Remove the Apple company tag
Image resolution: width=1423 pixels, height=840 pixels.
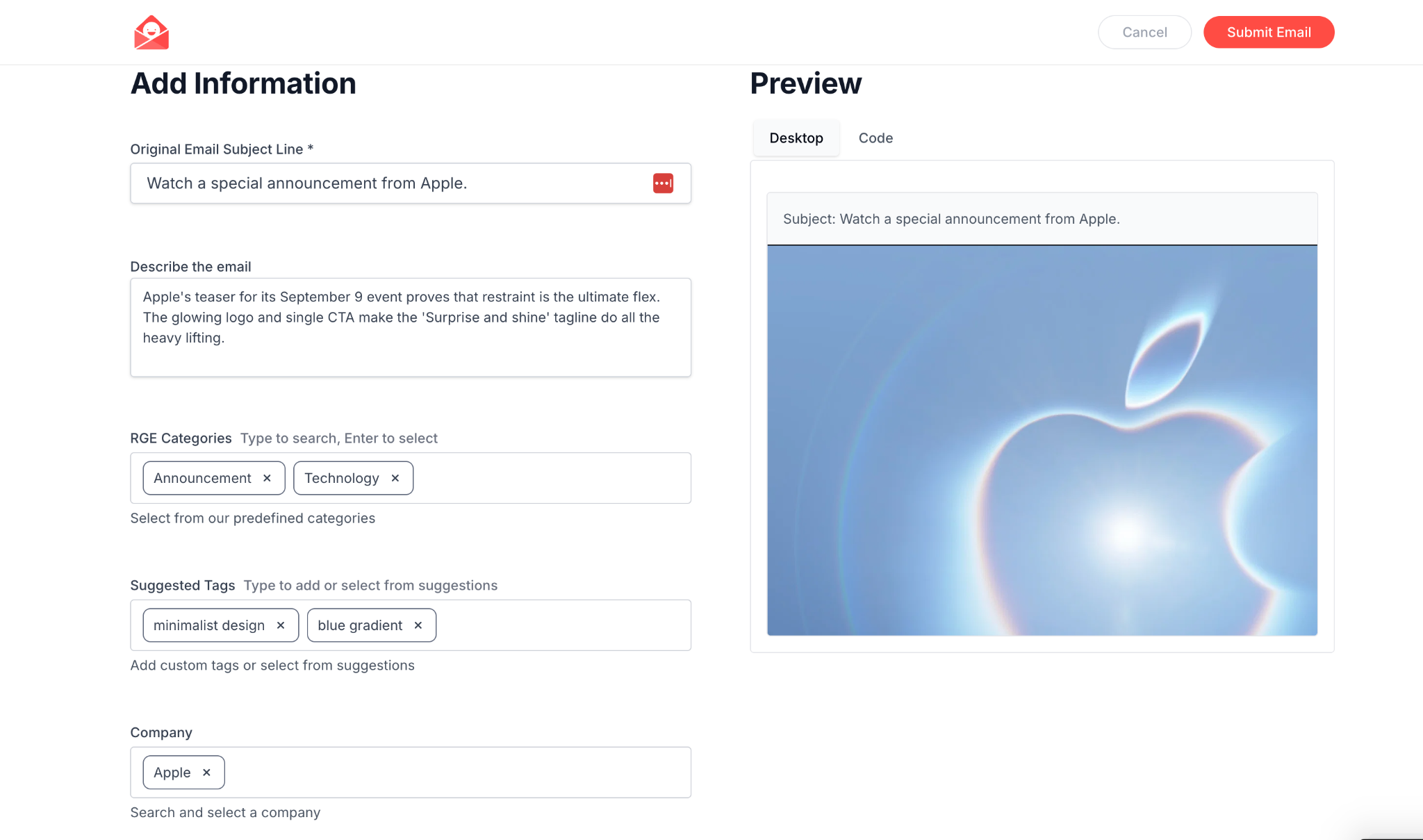pos(206,773)
